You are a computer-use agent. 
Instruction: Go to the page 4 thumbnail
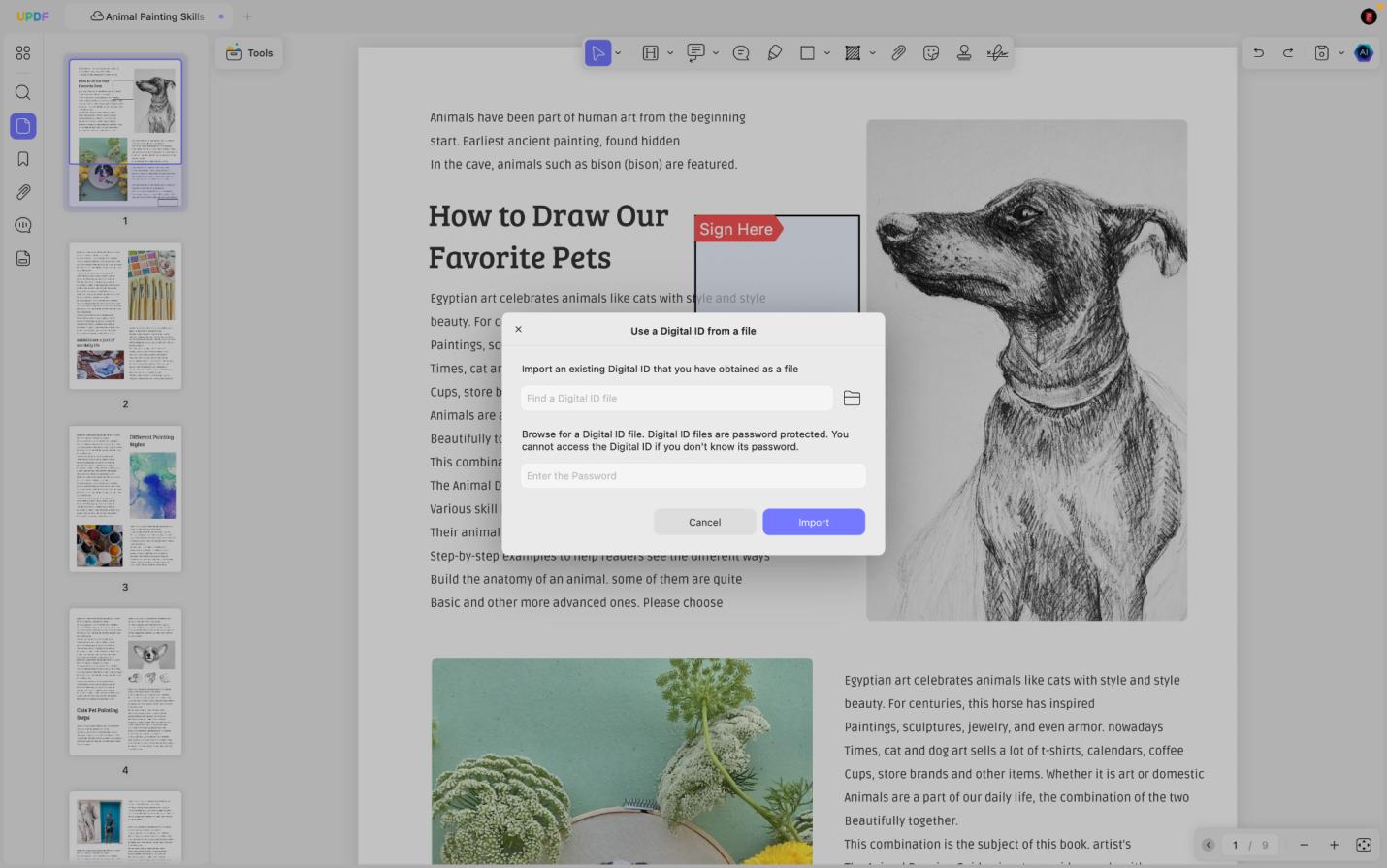point(125,682)
